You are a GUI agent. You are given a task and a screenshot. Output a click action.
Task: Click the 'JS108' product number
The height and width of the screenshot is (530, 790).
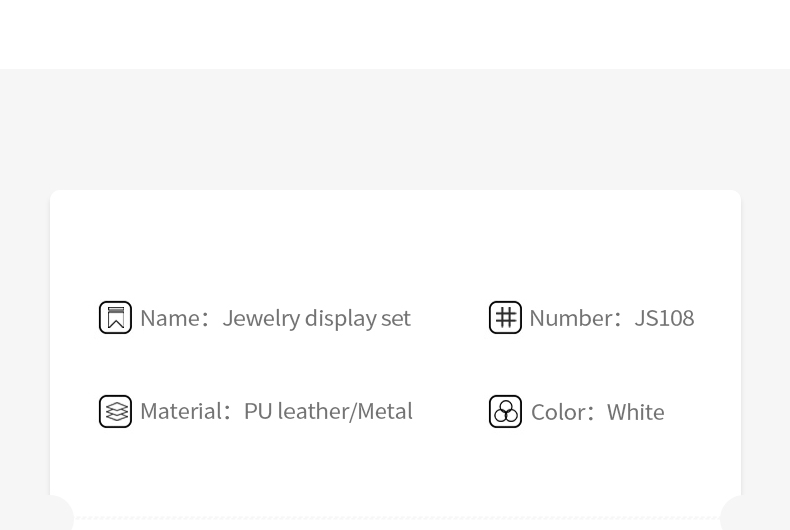tap(664, 318)
